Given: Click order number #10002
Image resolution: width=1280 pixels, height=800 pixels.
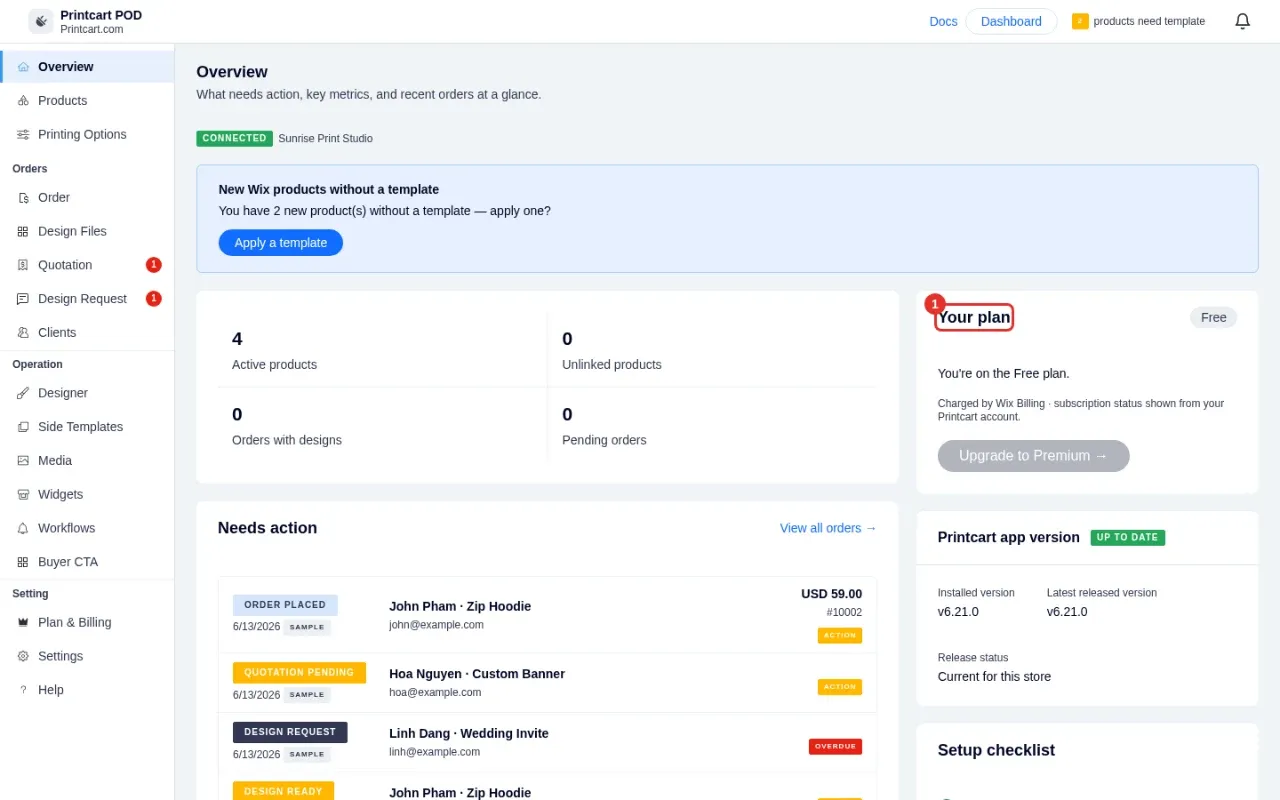Looking at the screenshot, I should [x=844, y=613].
